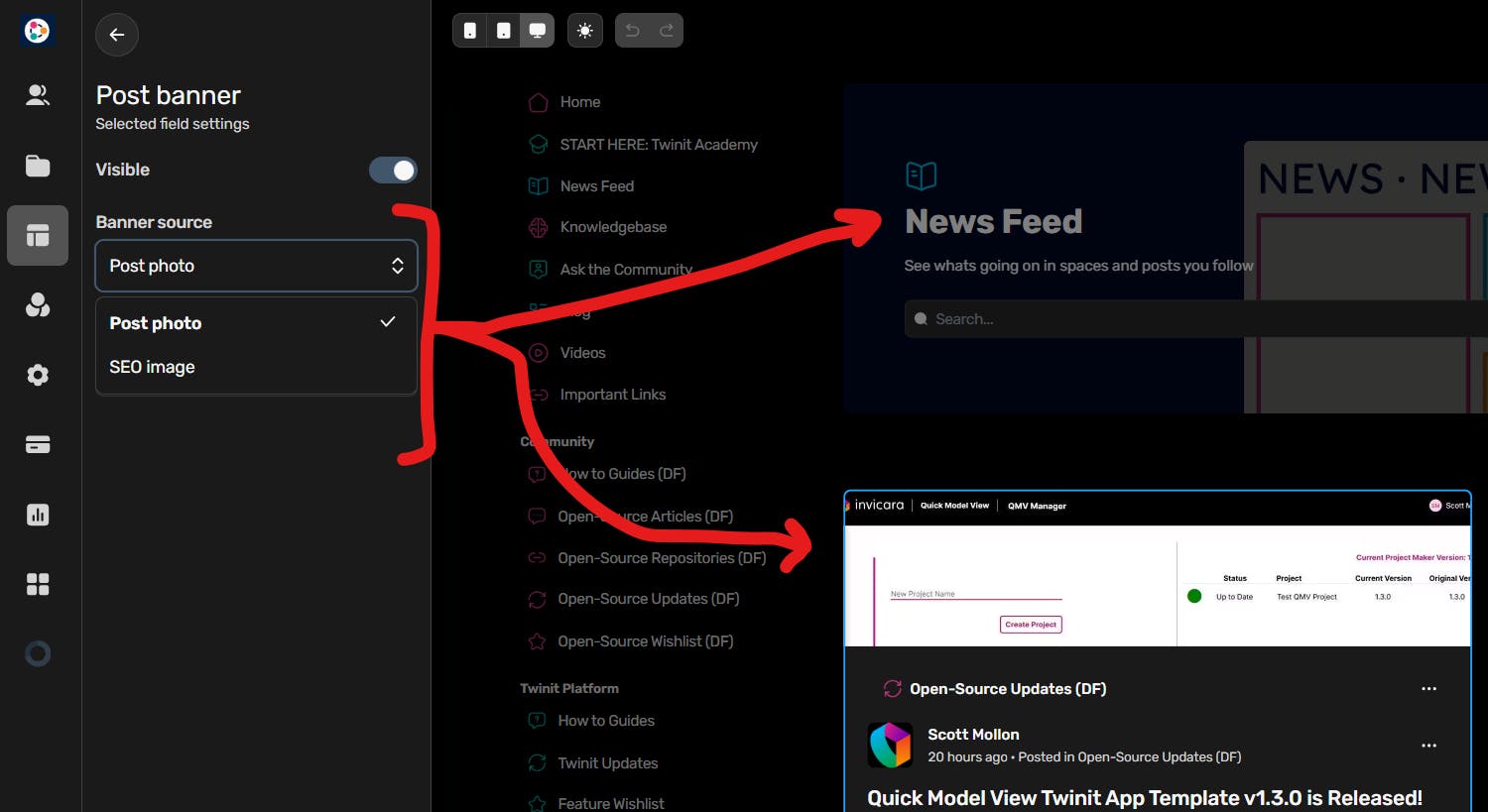This screenshot has height=812, width=1488.
Task: Click the News Feed book icon in the navigation
Action: tap(539, 186)
